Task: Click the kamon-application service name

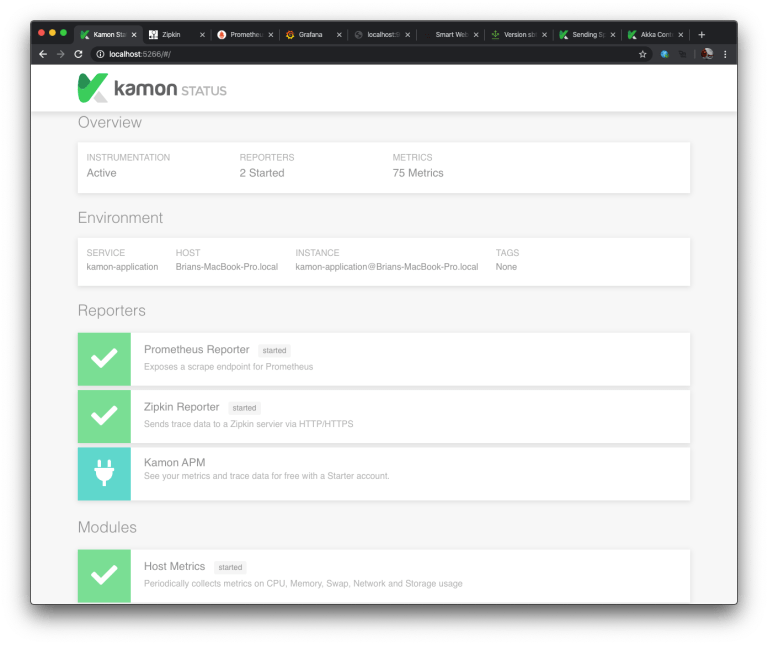Action: [122, 267]
